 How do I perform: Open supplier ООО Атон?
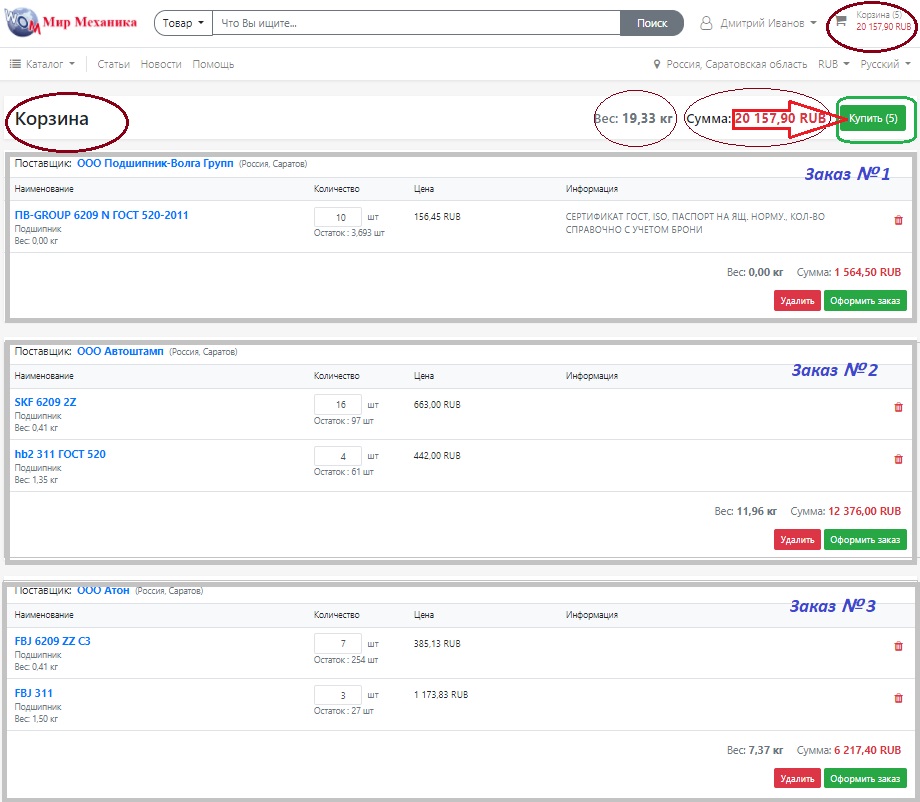103,590
